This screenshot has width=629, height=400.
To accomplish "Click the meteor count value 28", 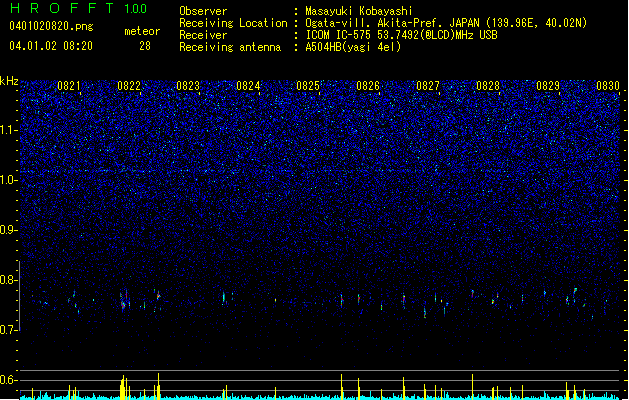I will coord(145,46).
